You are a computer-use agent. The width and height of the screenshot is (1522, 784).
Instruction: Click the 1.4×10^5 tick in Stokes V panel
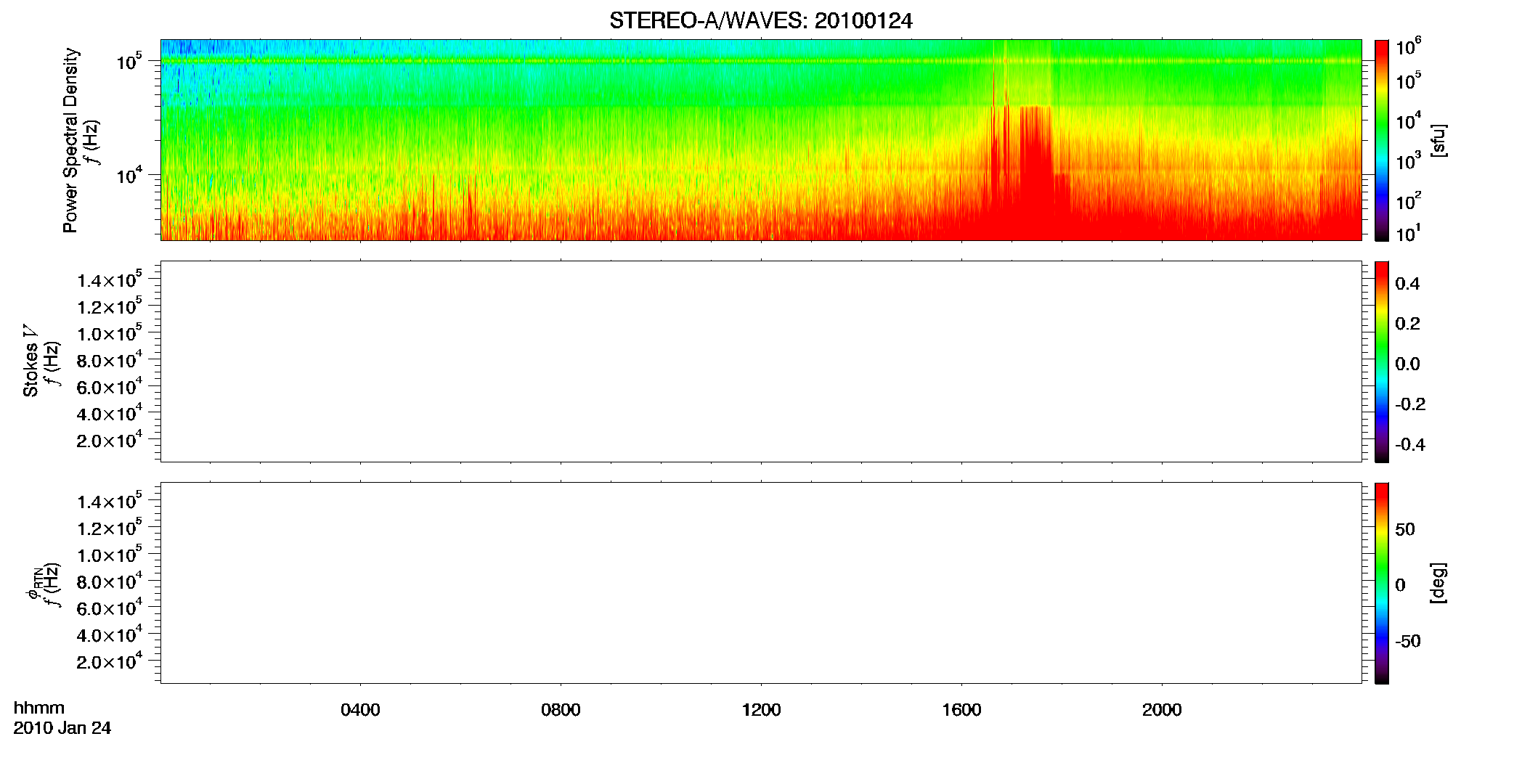(110, 279)
